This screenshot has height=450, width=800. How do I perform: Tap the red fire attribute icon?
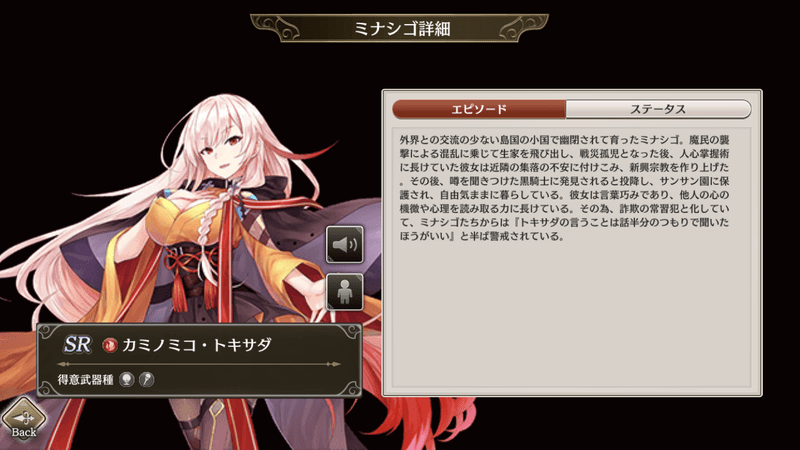tap(109, 345)
